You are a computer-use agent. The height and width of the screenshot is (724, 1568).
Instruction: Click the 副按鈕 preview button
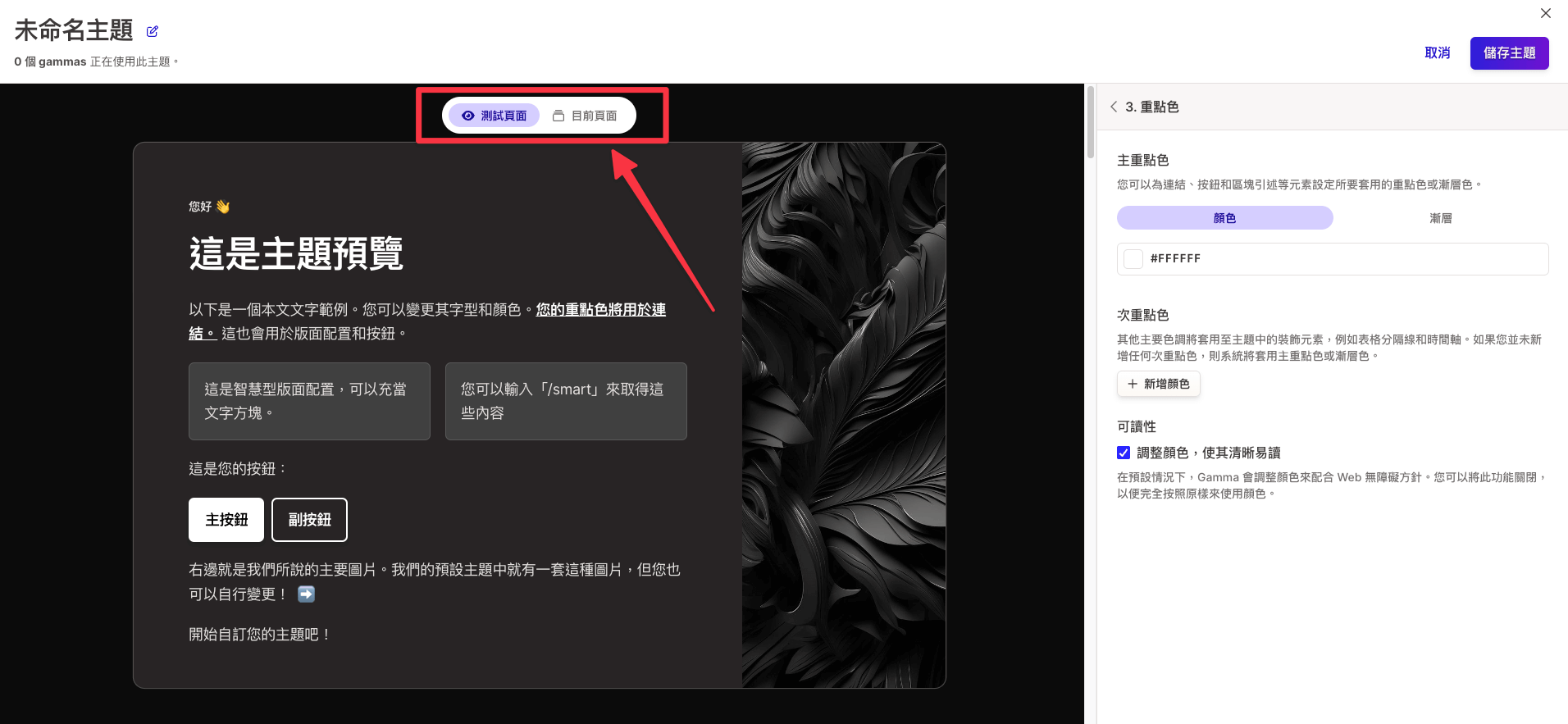(309, 520)
